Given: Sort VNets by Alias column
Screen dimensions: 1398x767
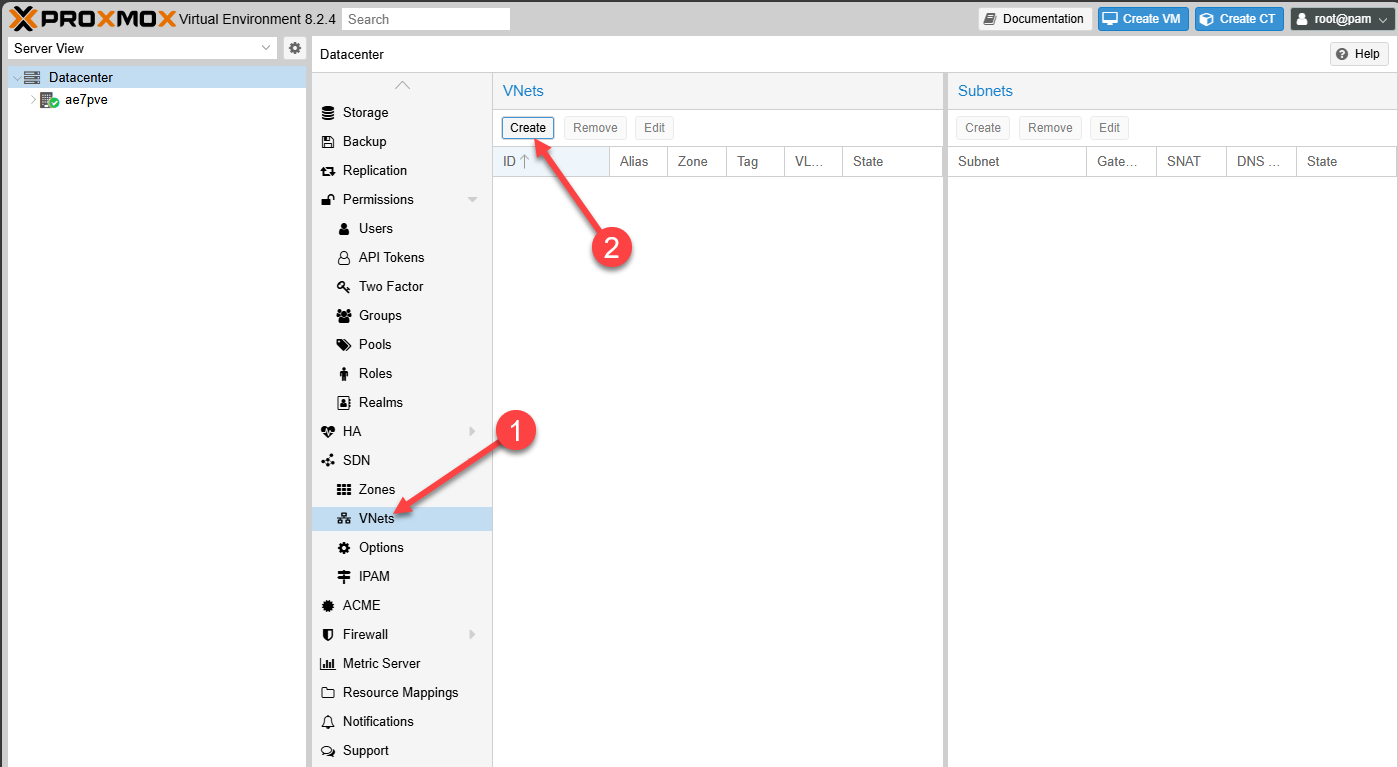Looking at the screenshot, I should [x=638, y=162].
